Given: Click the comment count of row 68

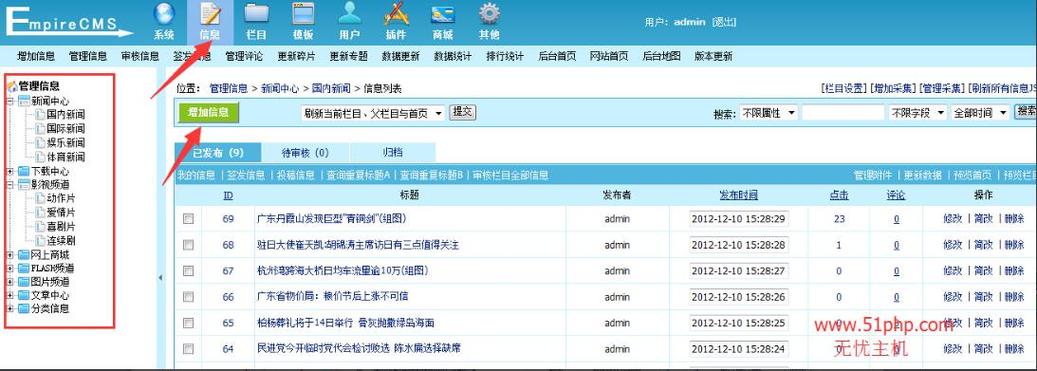Looking at the screenshot, I should point(896,245).
